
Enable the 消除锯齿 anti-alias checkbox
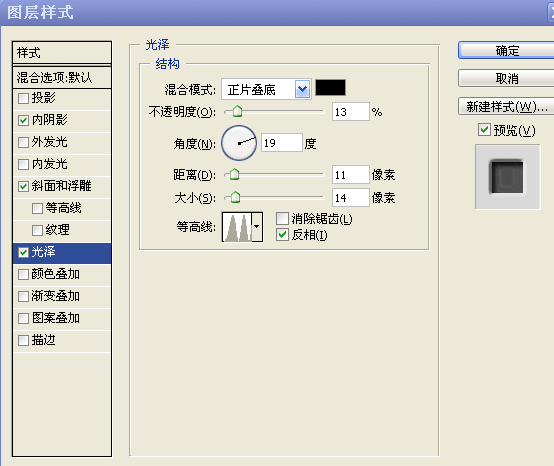pyautogui.click(x=282, y=219)
